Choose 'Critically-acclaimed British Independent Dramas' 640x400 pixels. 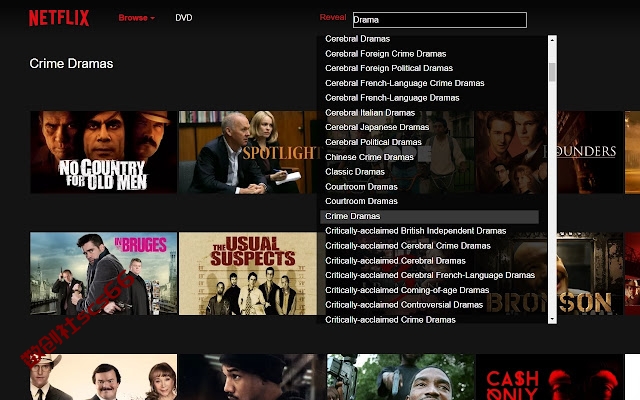(x=416, y=231)
